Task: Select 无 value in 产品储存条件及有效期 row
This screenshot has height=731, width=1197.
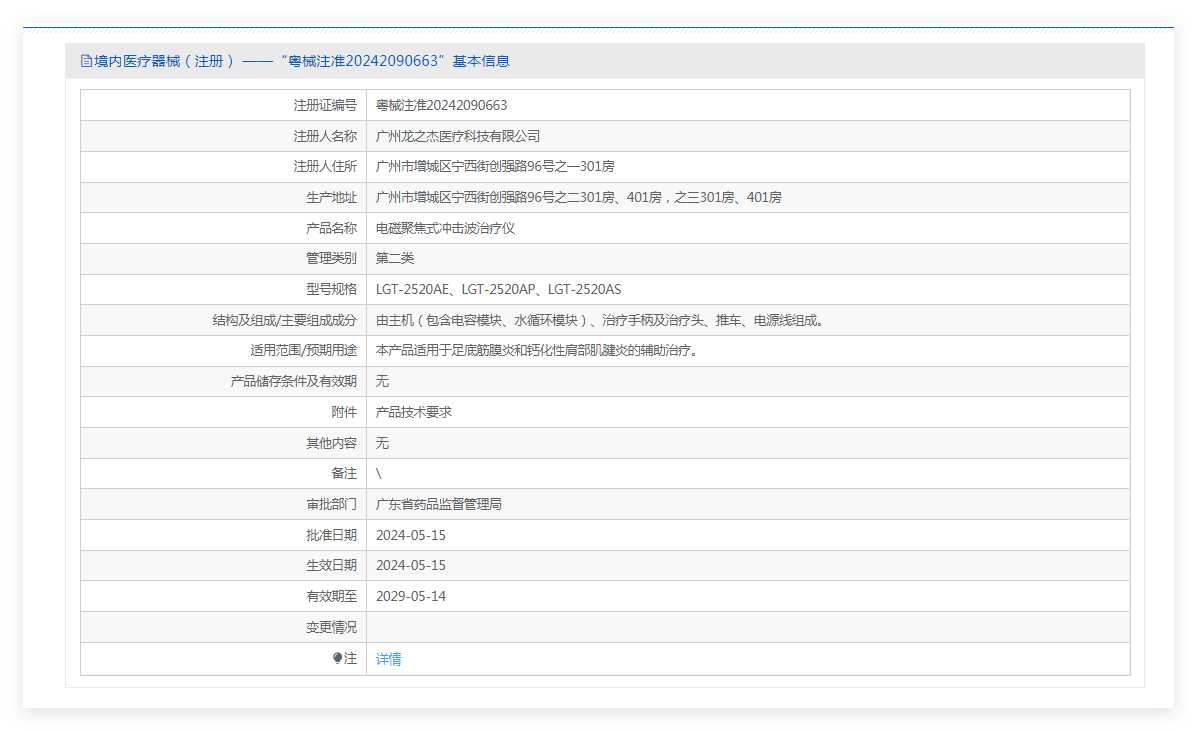Action: (x=382, y=382)
